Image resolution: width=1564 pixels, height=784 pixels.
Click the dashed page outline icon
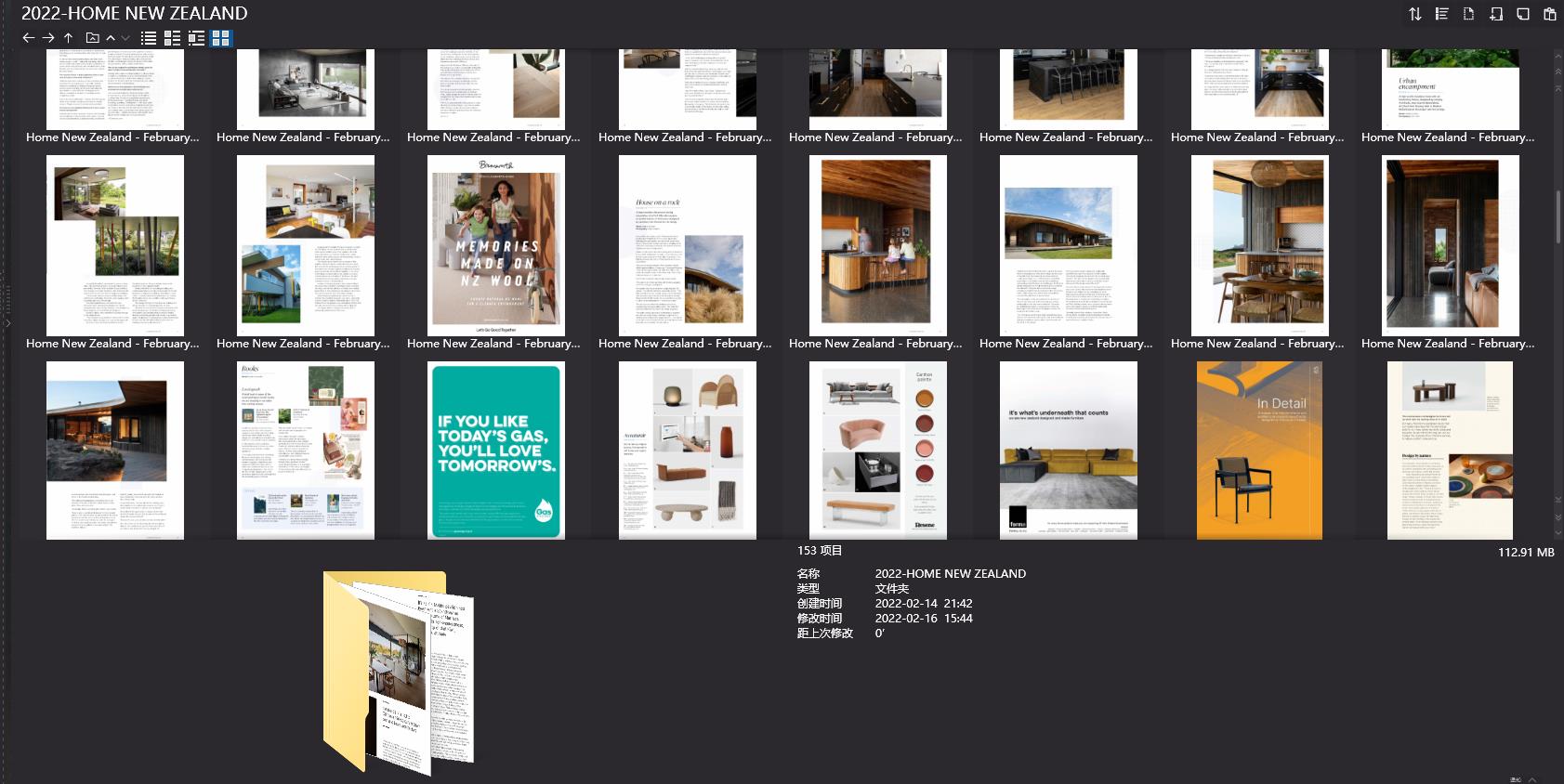pyautogui.click(x=1468, y=14)
